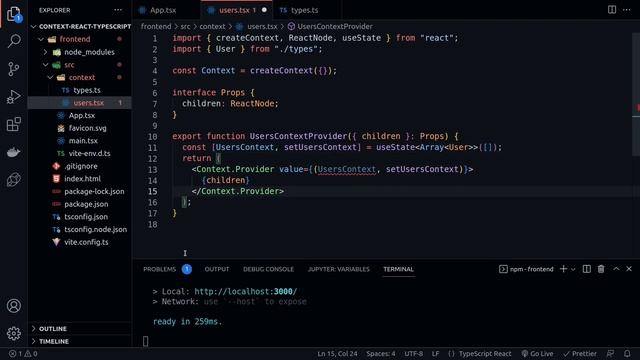The image size is (640, 360).
Task: Open the Docker view
Action: pos(14,152)
